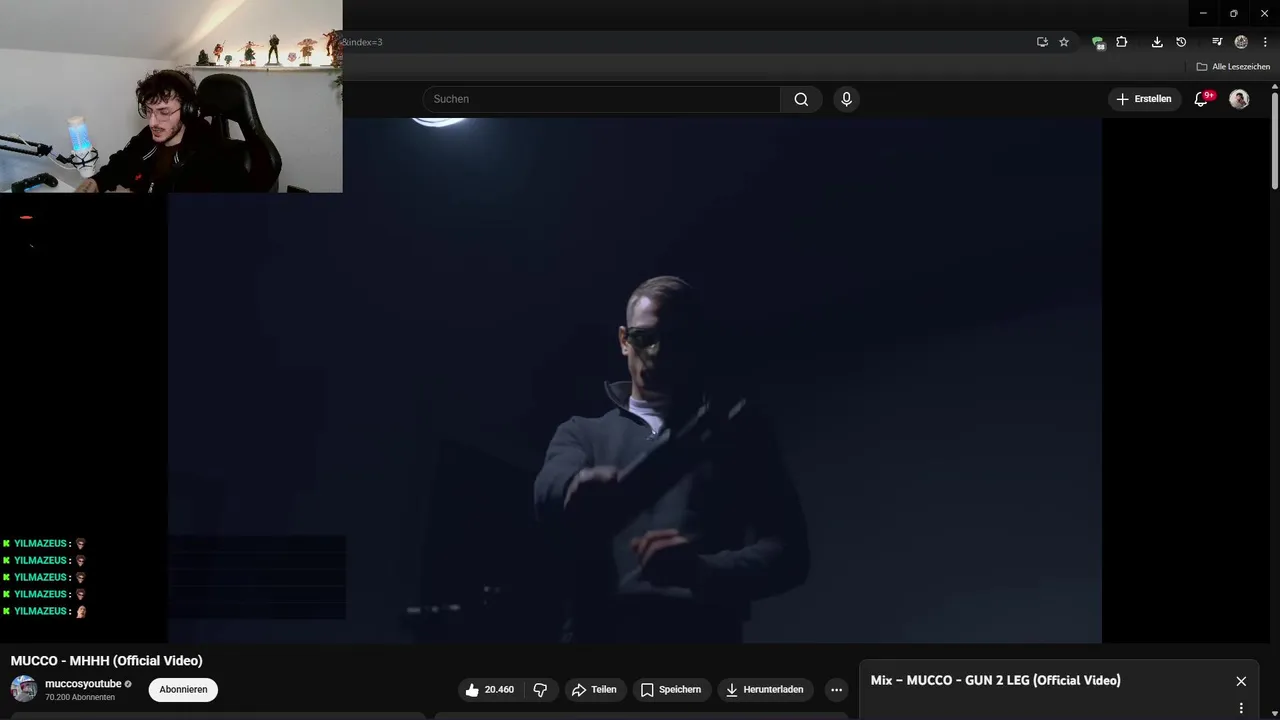The width and height of the screenshot is (1280, 720).
Task: Close the Mix playlist panel
Action: click(1241, 681)
